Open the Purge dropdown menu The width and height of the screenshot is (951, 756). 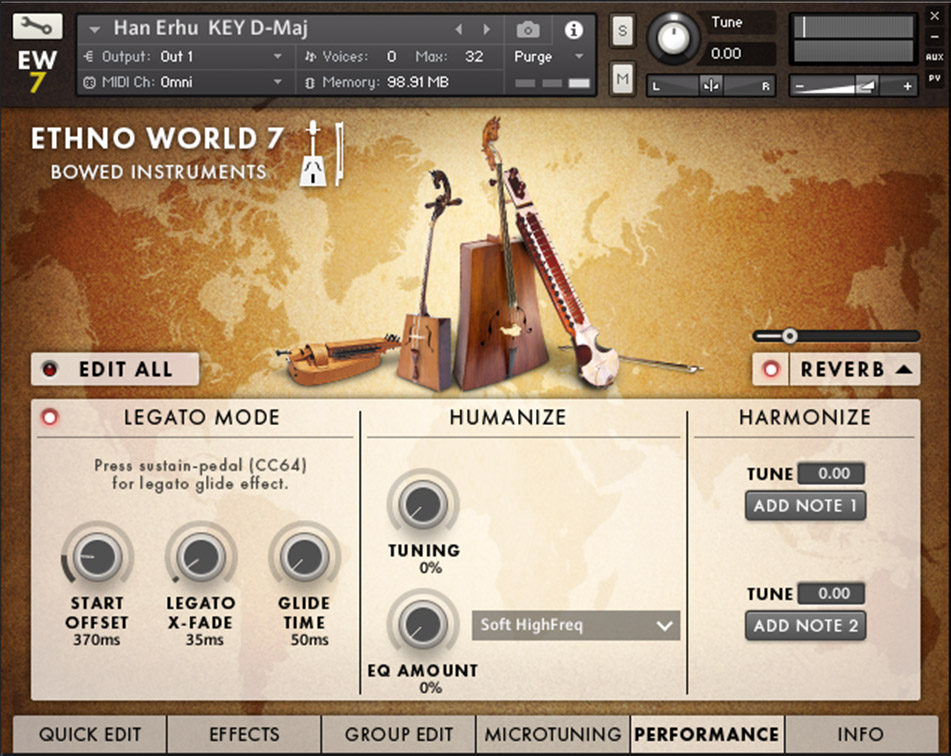click(549, 57)
